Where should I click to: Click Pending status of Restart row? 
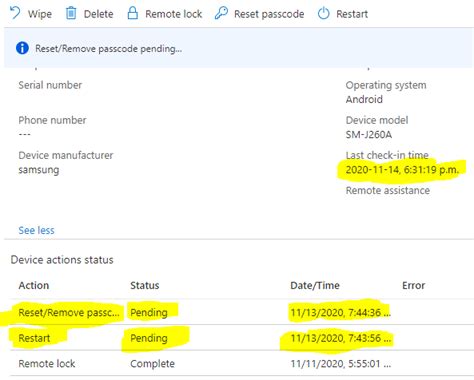click(149, 338)
